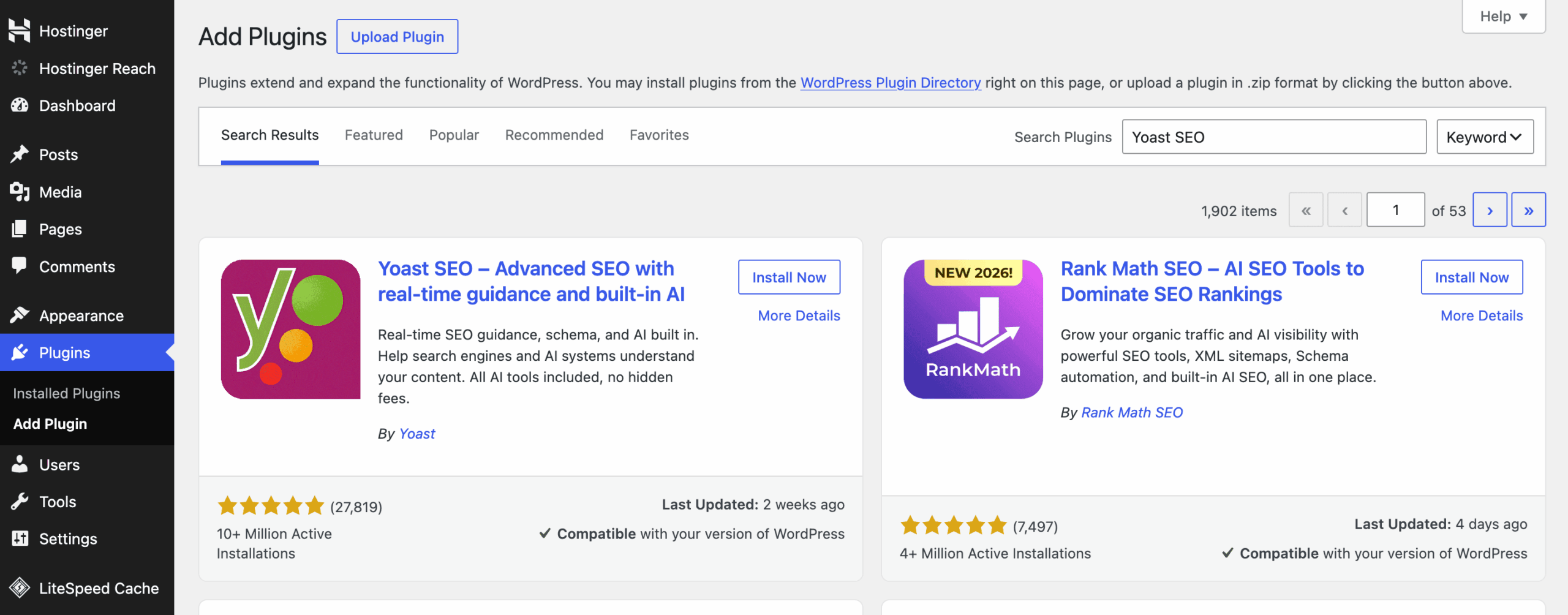Click the current page number field
This screenshot has height=615, width=1568.
point(1396,210)
